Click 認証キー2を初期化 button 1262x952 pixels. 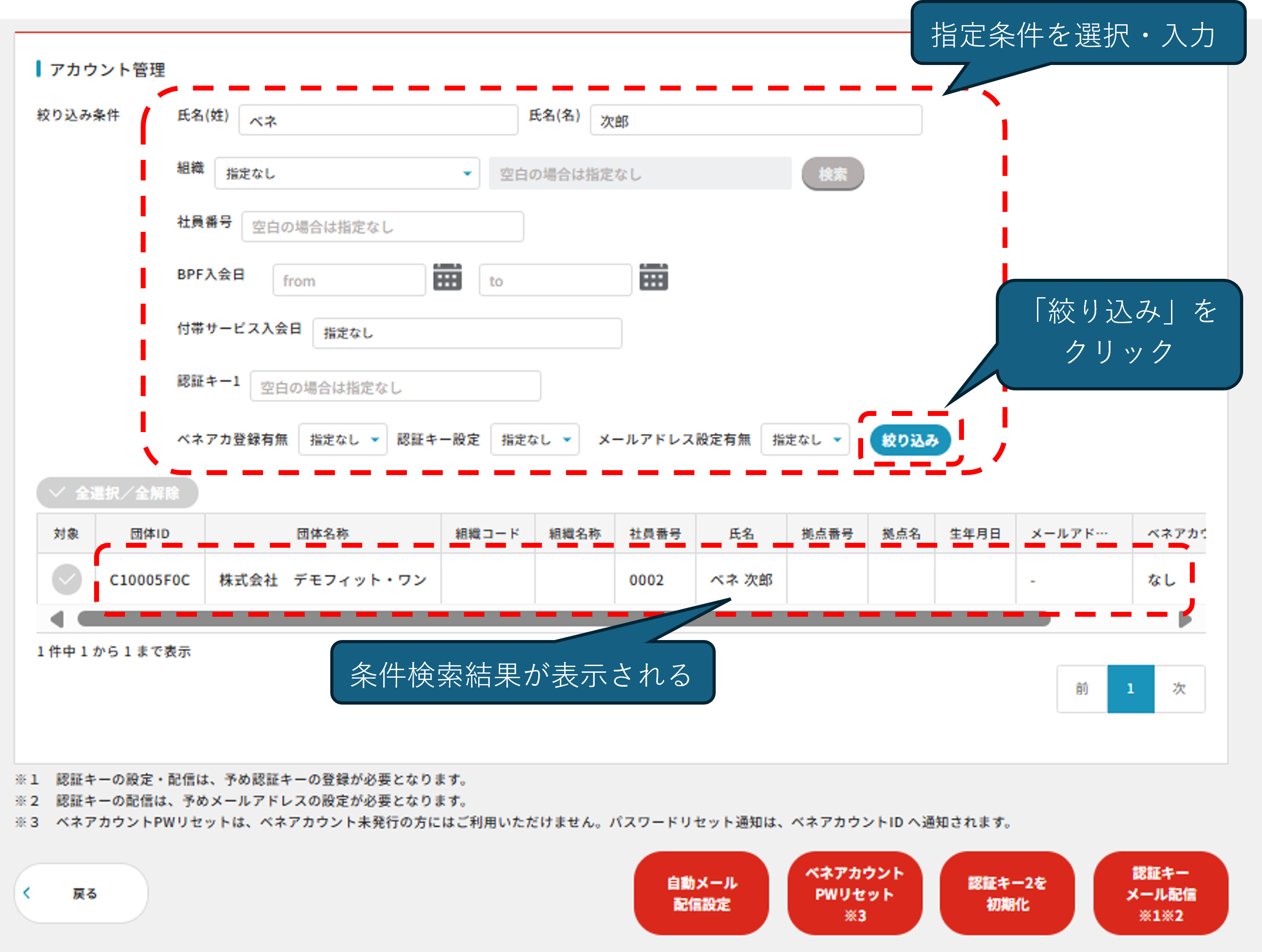point(1007,893)
